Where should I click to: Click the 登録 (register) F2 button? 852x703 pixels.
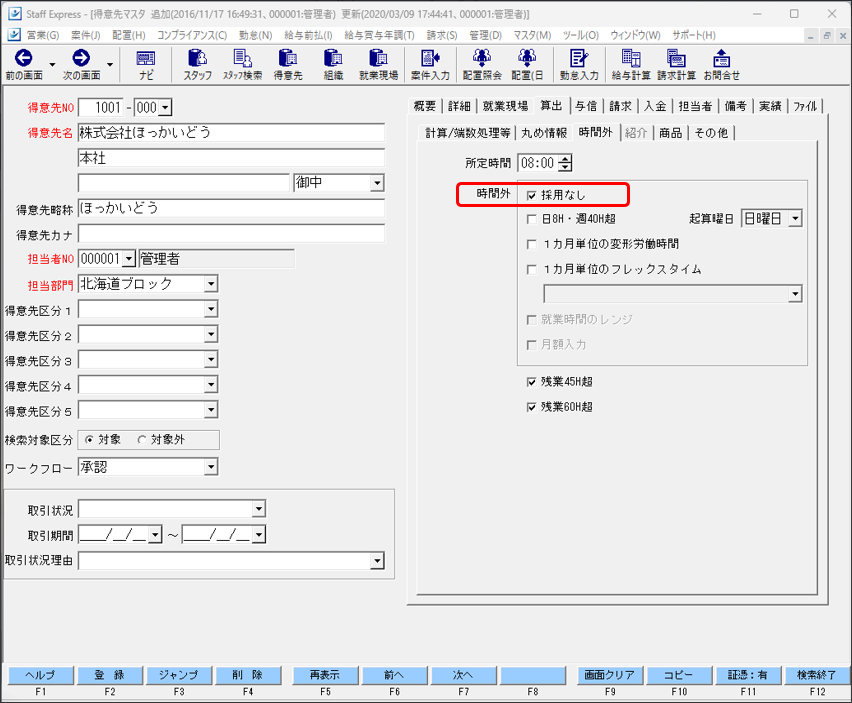[109, 675]
